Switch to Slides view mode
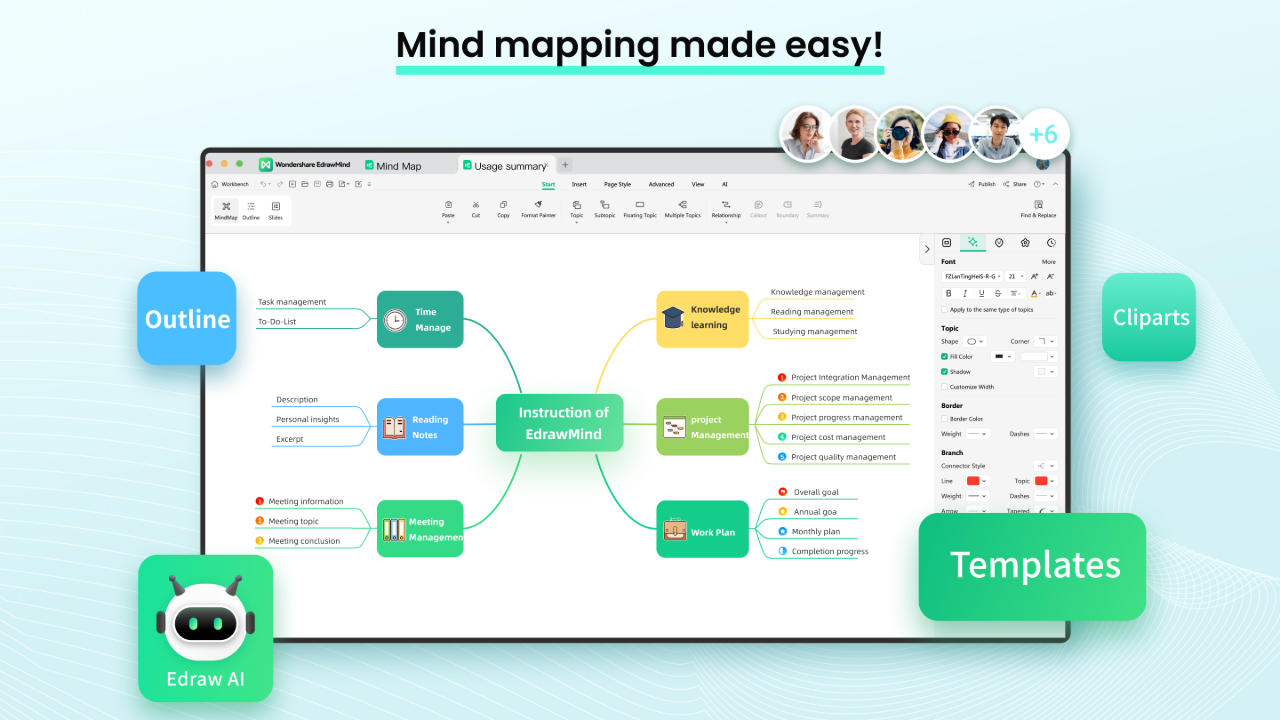Image resolution: width=1280 pixels, height=720 pixels. tap(276, 210)
